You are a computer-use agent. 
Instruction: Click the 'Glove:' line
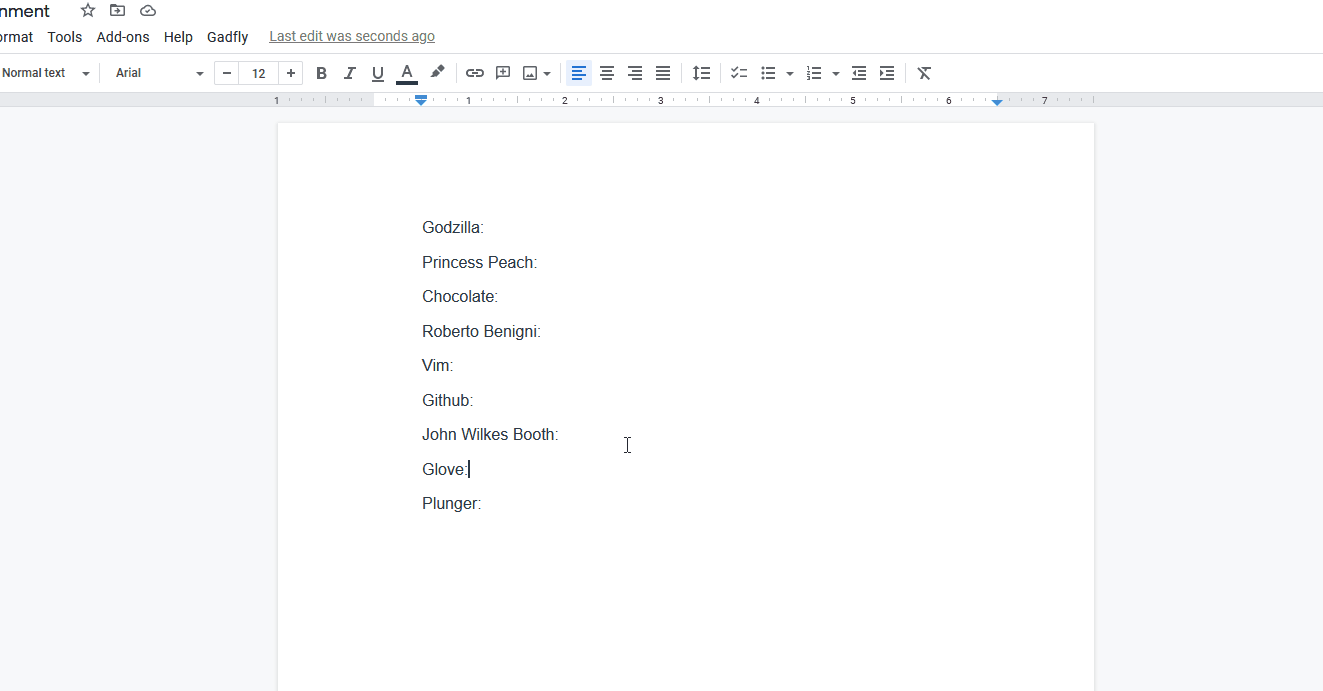tap(445, 469)
